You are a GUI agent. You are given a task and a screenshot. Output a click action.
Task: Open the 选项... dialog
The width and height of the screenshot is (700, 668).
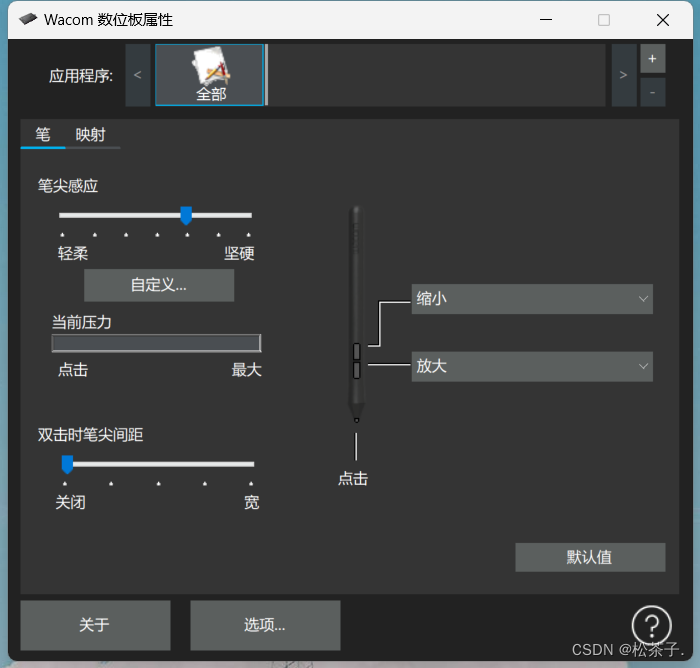tap(265, 625)
